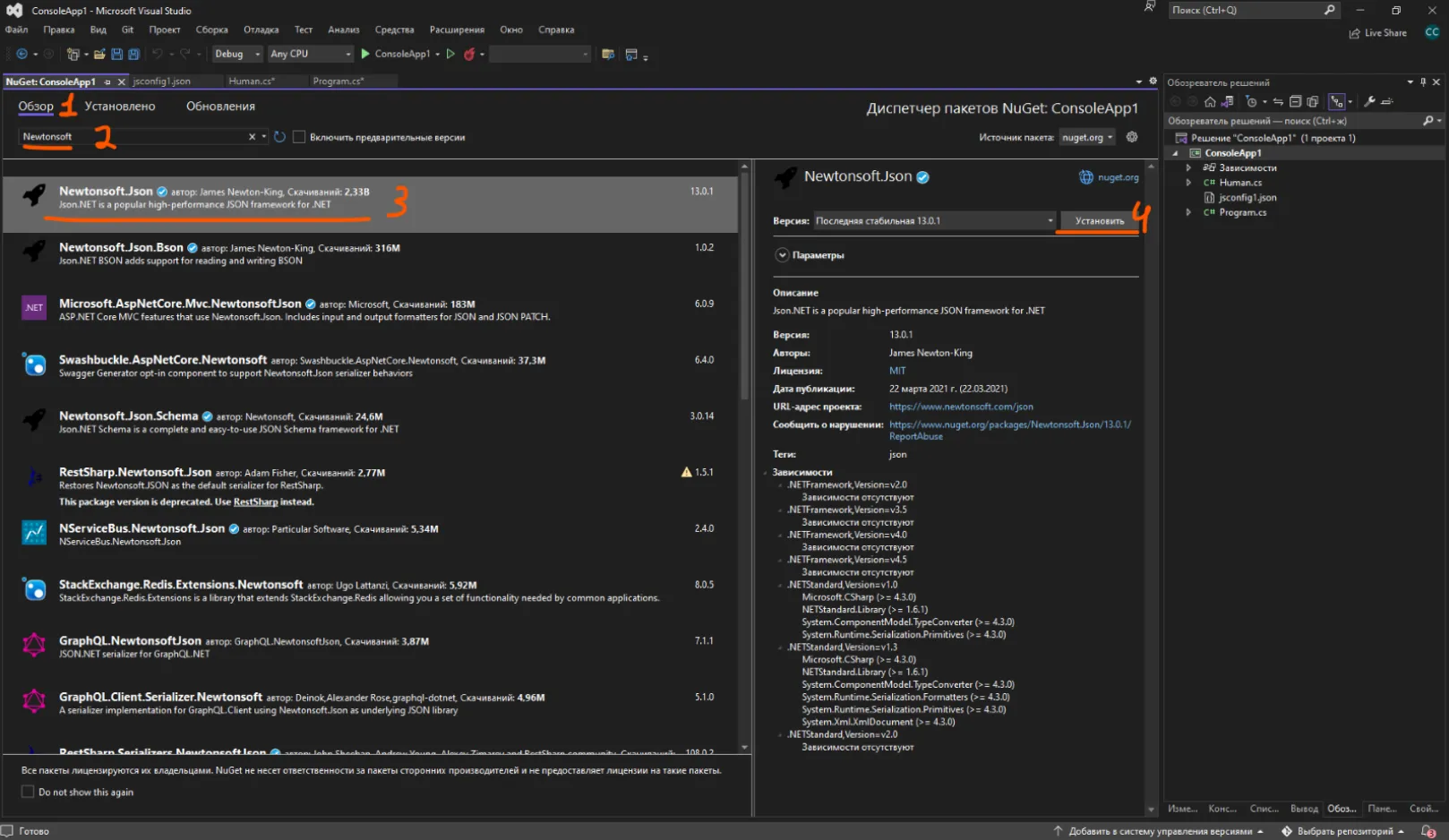The width and height of the screenshot is (1449, 840).
Task: Click the Установить install button
Action: [1100, 220]
